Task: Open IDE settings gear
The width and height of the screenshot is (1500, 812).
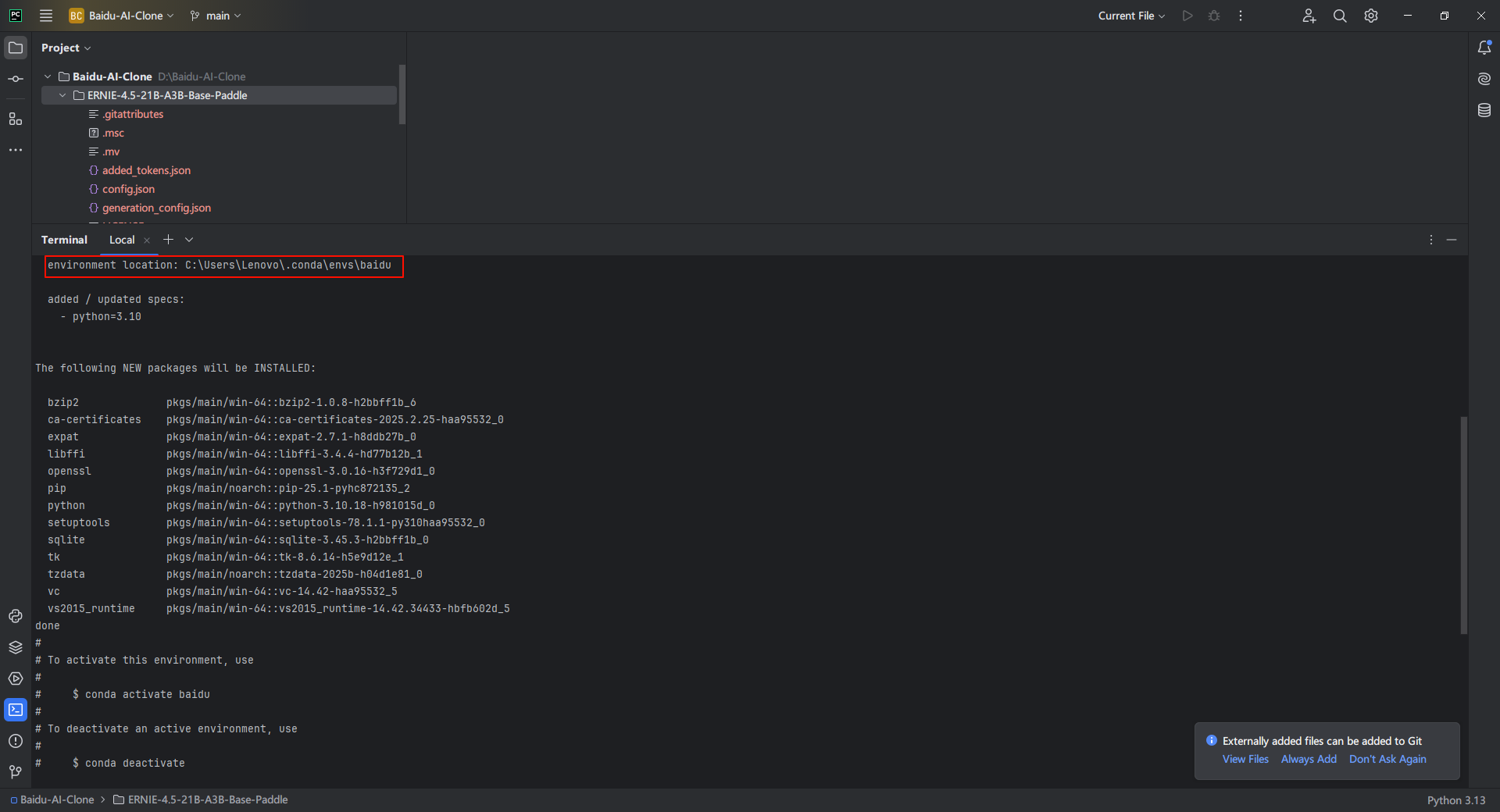Action: (1371, 16)
